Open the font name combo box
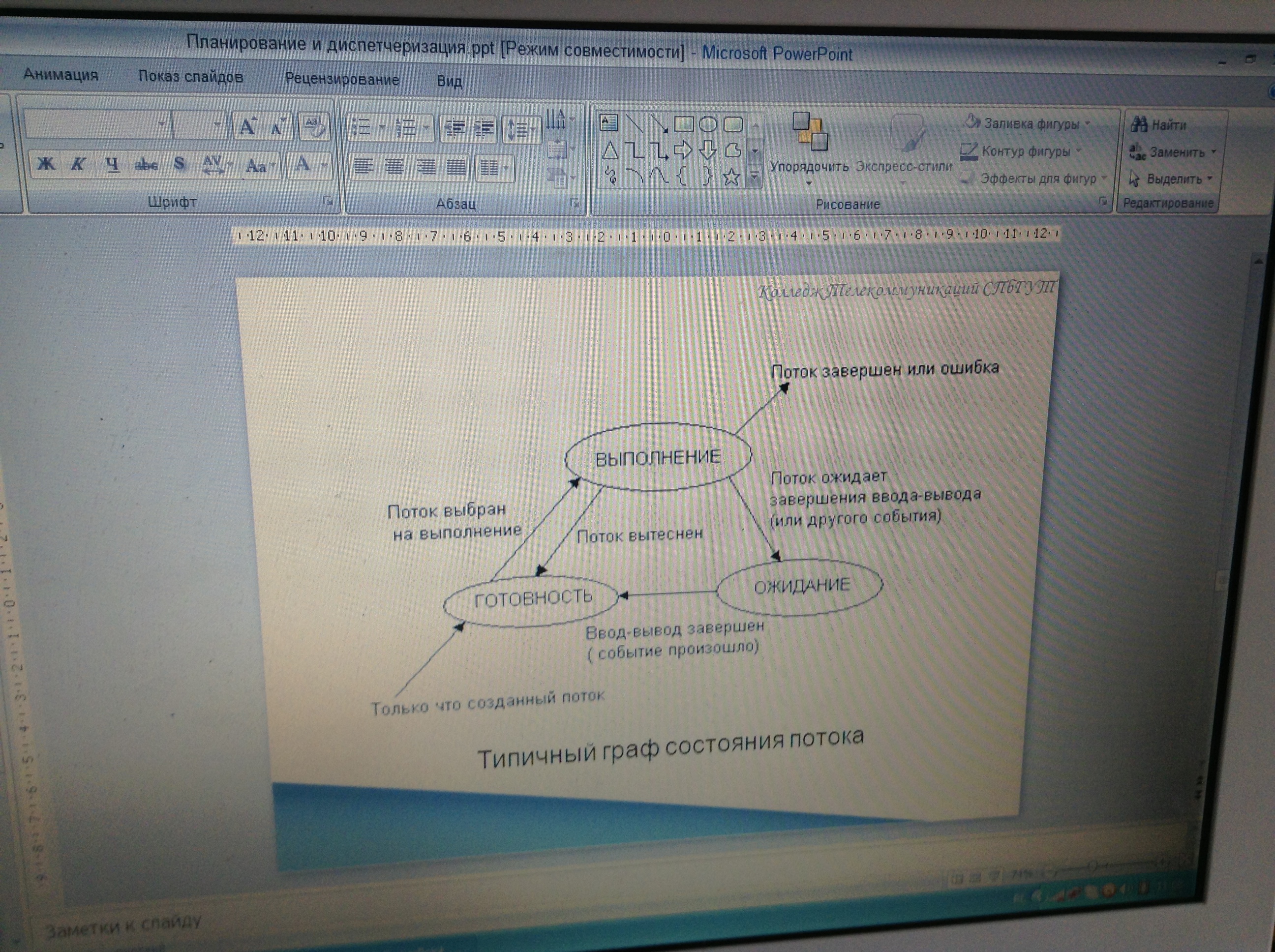This screenshot has width=1275, height=952. click(97, 124)
